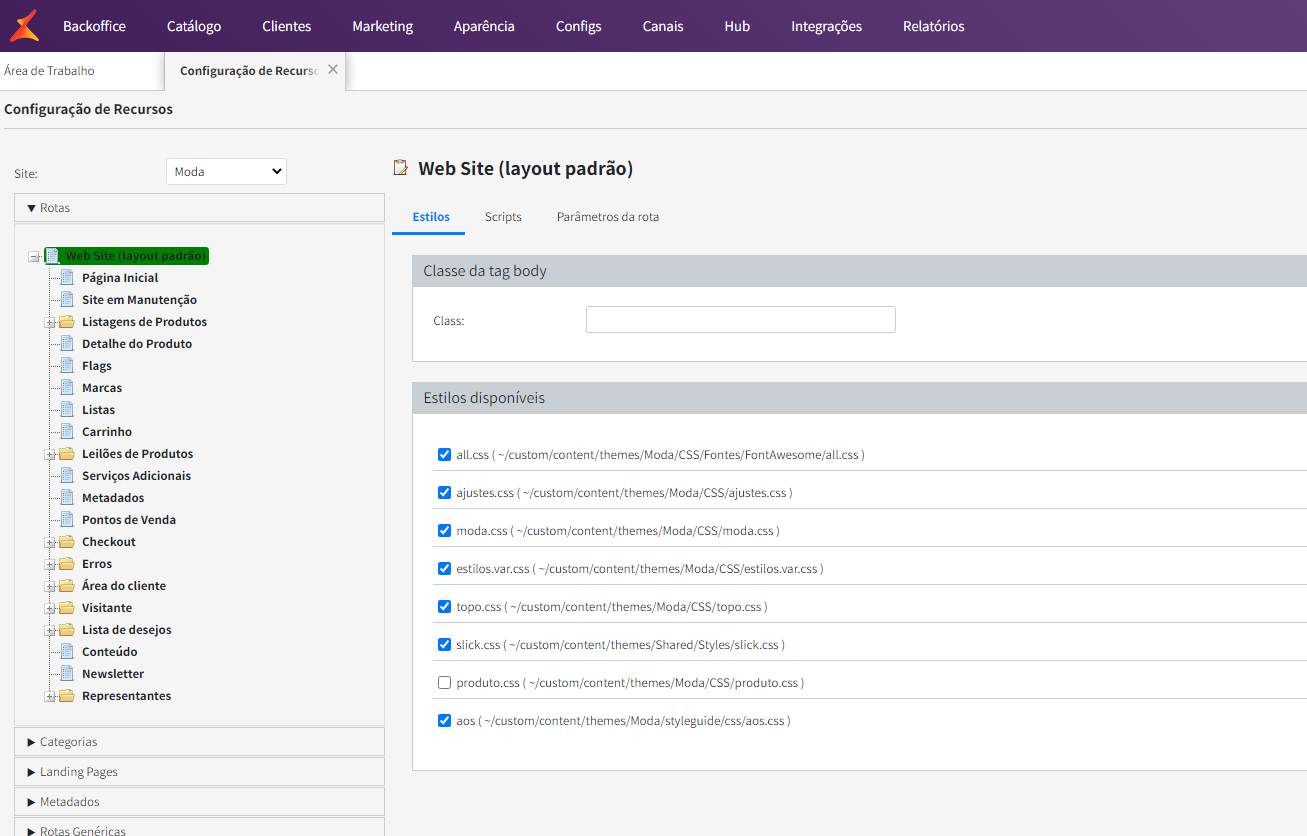Expand the Landing Pages accordion section

click(199, 772)
